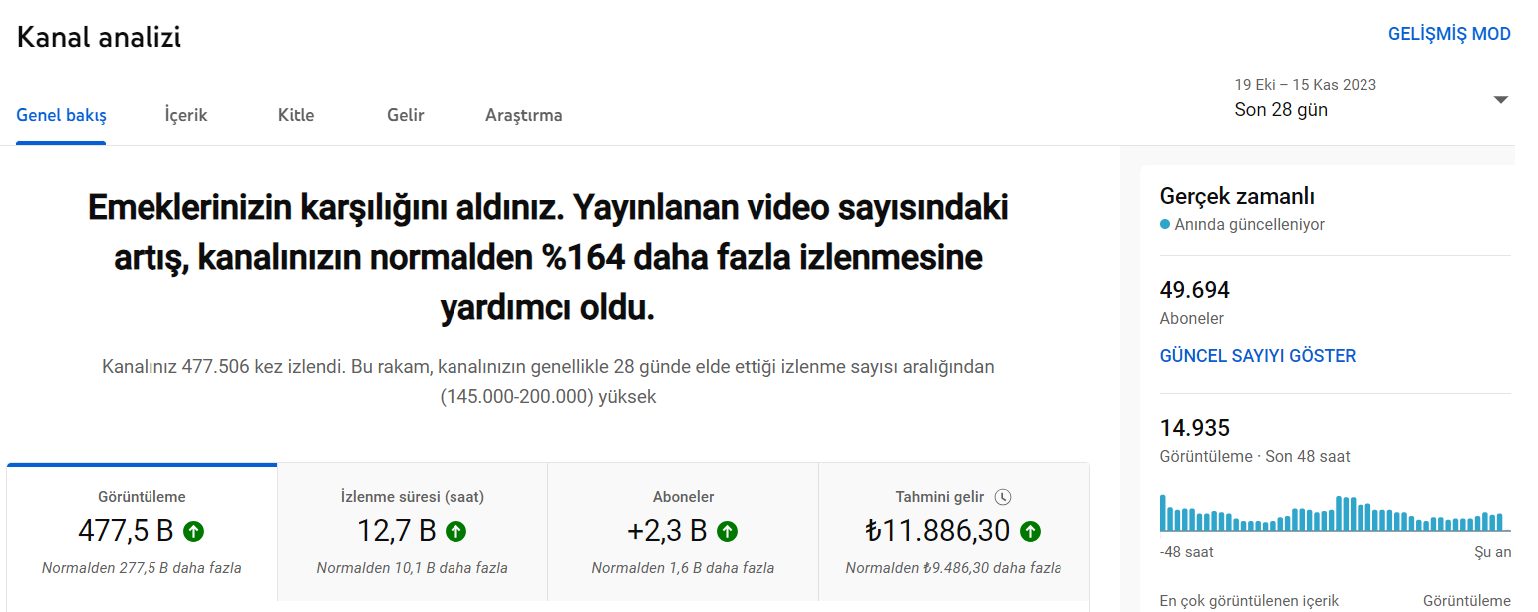Open the Gelir tab
The image size is (1538, 612).
click(x=406, y=115)
